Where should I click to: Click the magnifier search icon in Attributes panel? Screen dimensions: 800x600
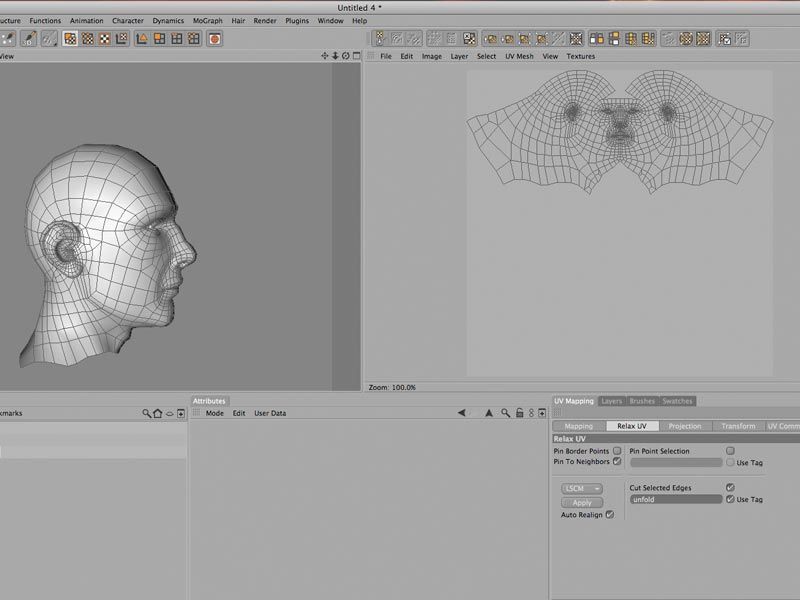pyautogui.click(x=506, y=413)
